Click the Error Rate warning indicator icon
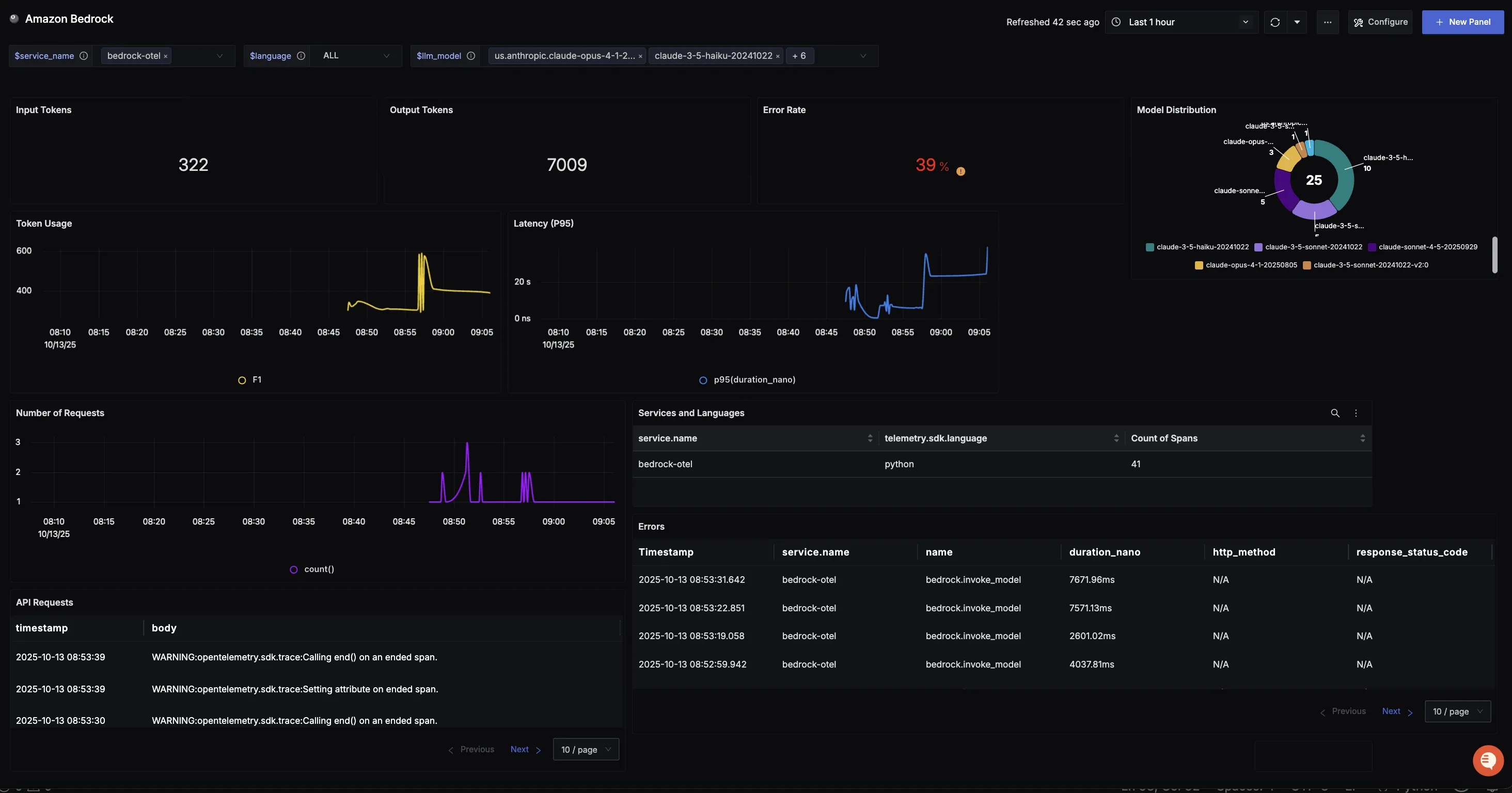The image size is (1512, 793). point(960,171)
